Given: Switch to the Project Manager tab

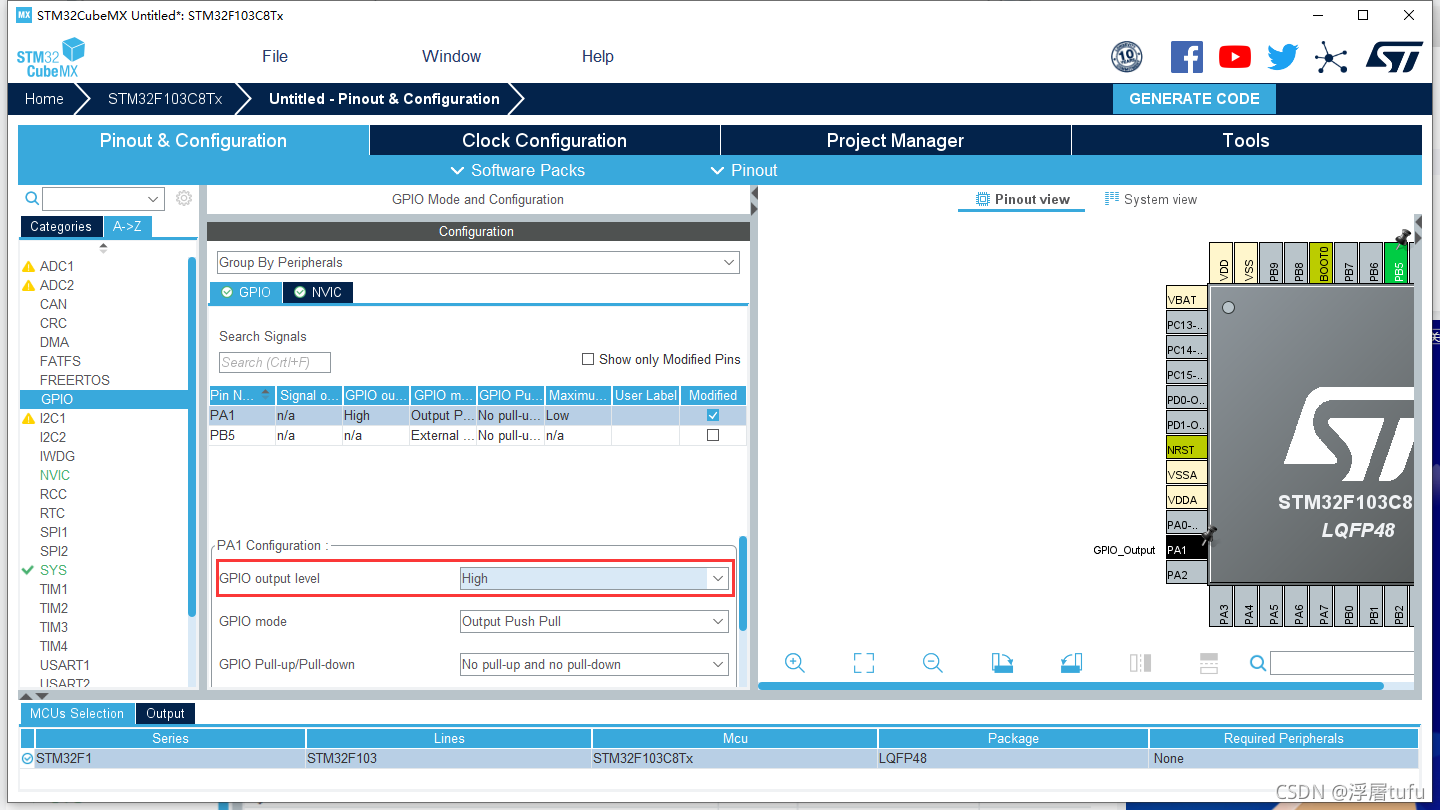Looking at the screenshot, I should pos(895,140).
